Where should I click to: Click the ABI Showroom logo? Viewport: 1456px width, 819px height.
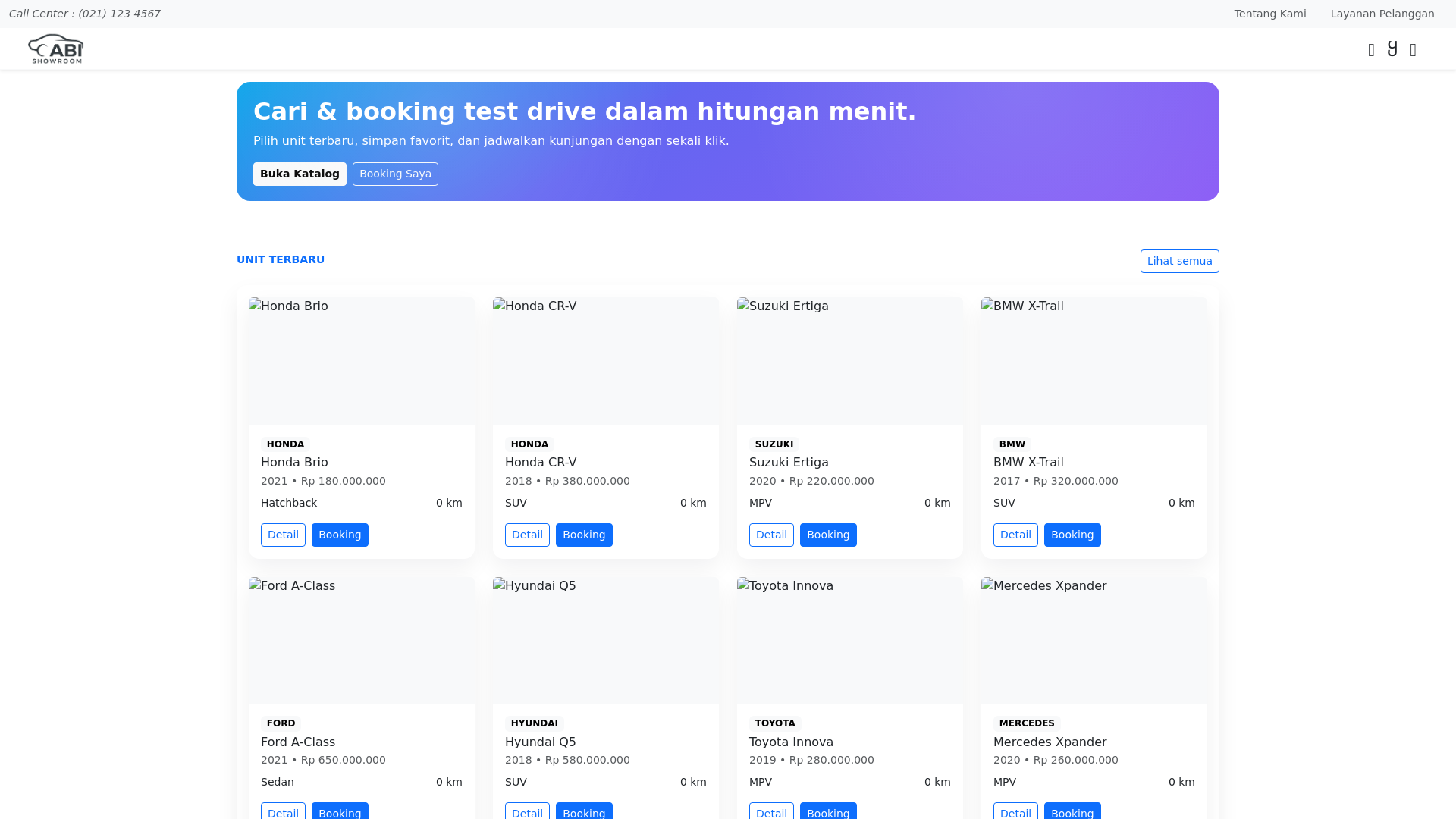click(x=55, y=49)
